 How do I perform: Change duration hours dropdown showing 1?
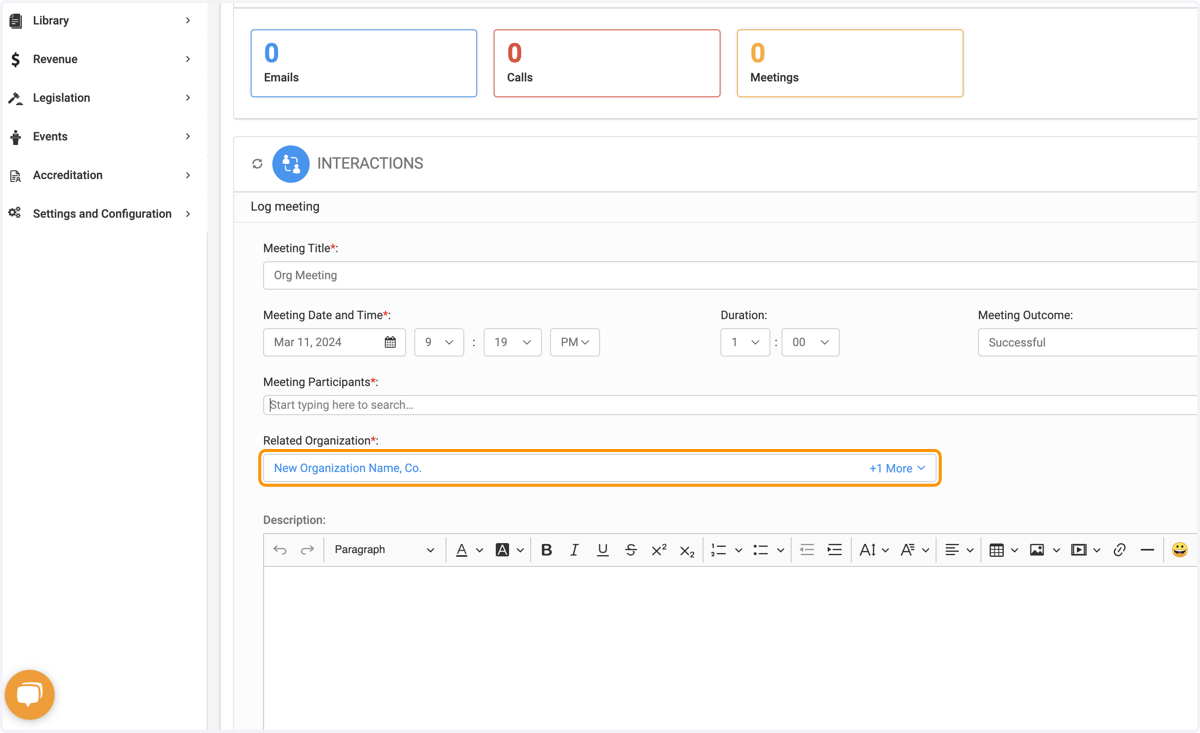coord(745,342)
